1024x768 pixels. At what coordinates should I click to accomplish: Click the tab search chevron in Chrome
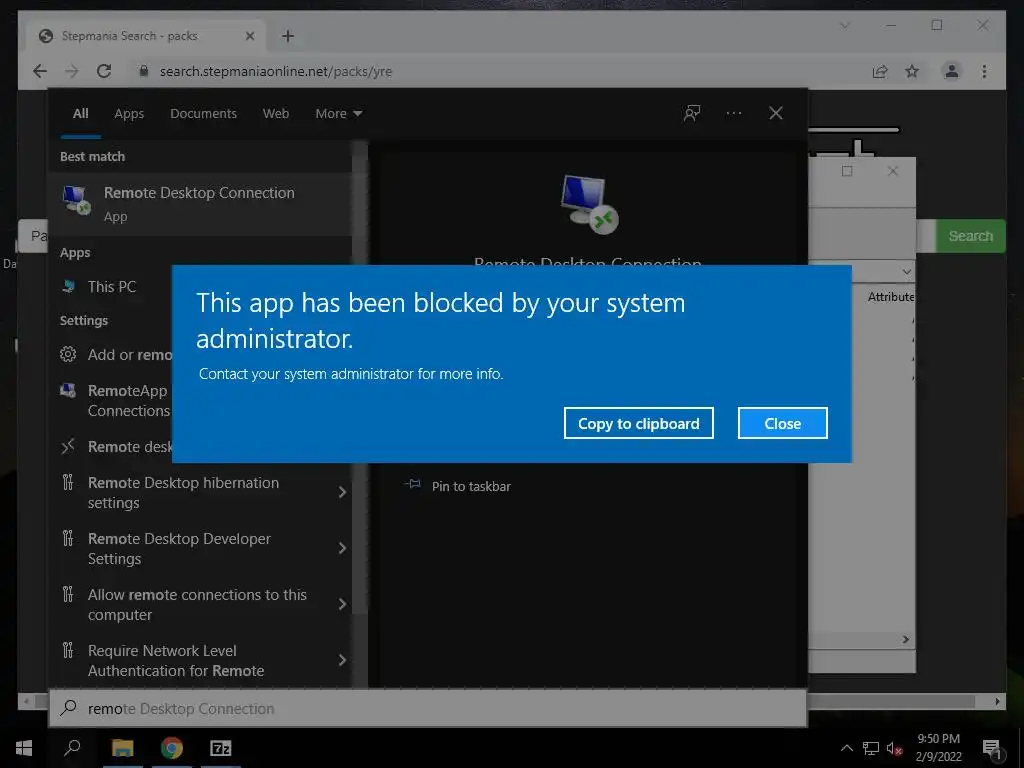click(x=844, y=25)
